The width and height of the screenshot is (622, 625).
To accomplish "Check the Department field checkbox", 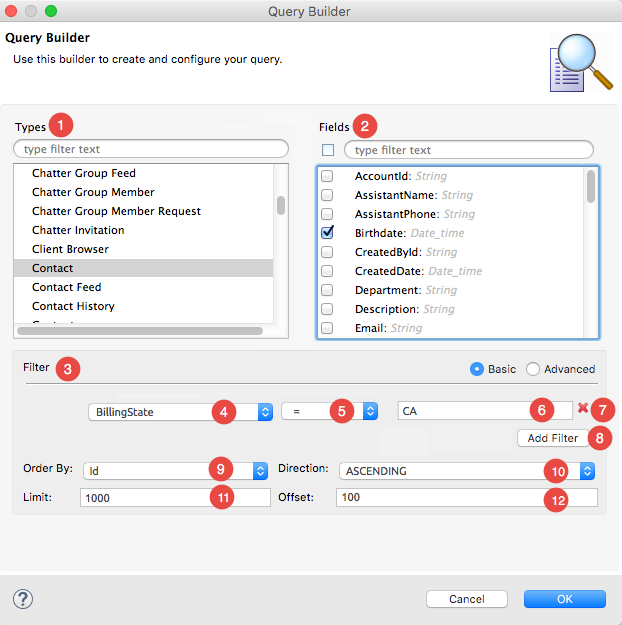I will pos(327,290).
